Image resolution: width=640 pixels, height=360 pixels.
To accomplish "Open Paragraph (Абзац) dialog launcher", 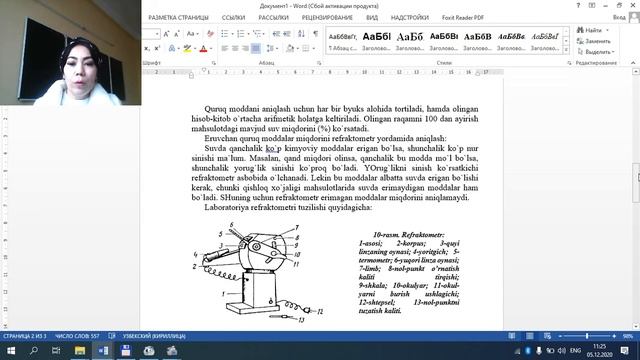I will (x=319, y=63).
